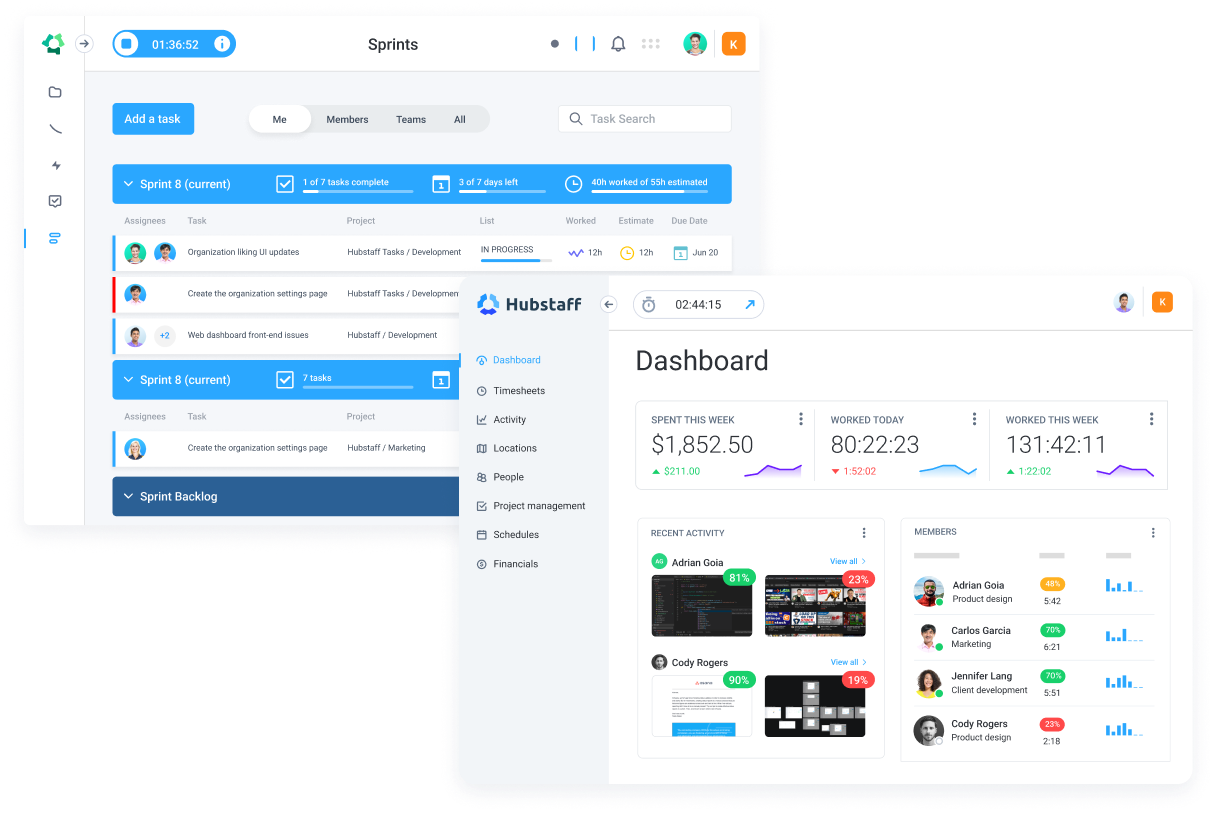The height and width of the screenshot is (813, 1215).
Task: Click the tasks complete progress bar in Sprint 8
Action: tap(356, 193)
